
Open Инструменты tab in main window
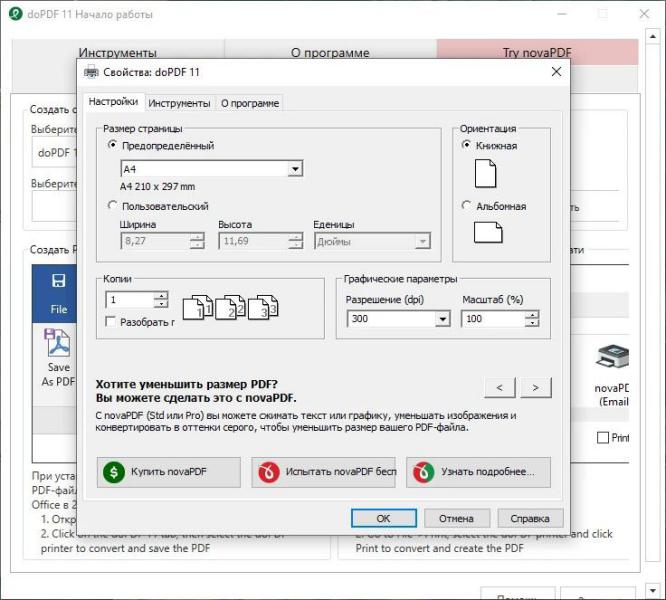118,52
